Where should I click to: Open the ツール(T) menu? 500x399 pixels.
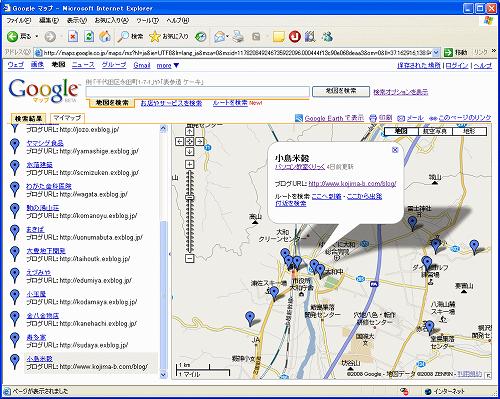(x=147, y=21)
